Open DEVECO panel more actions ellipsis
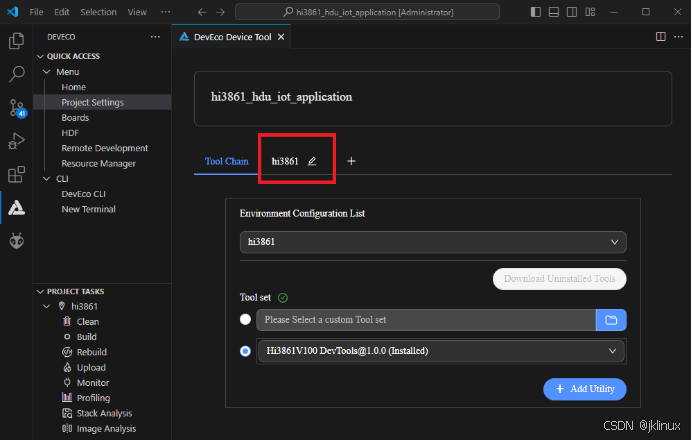The image size is (692, 440). [x=155, y=37]
